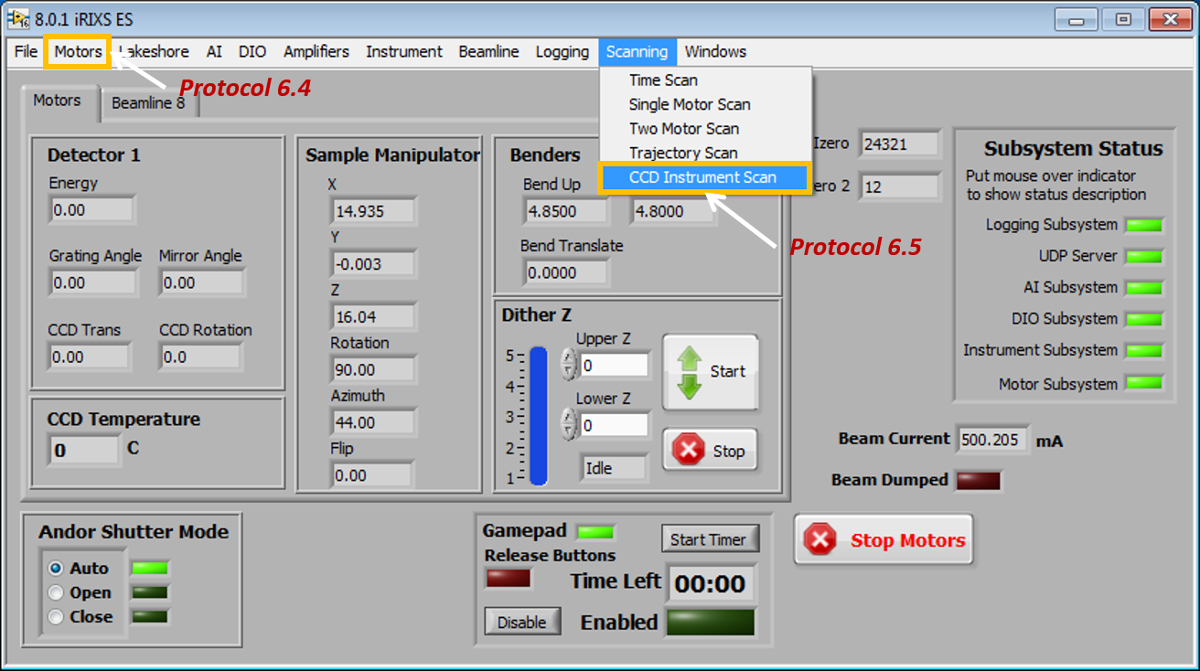
Task: Click the green arrows Start dither icon
Action: 689,372
